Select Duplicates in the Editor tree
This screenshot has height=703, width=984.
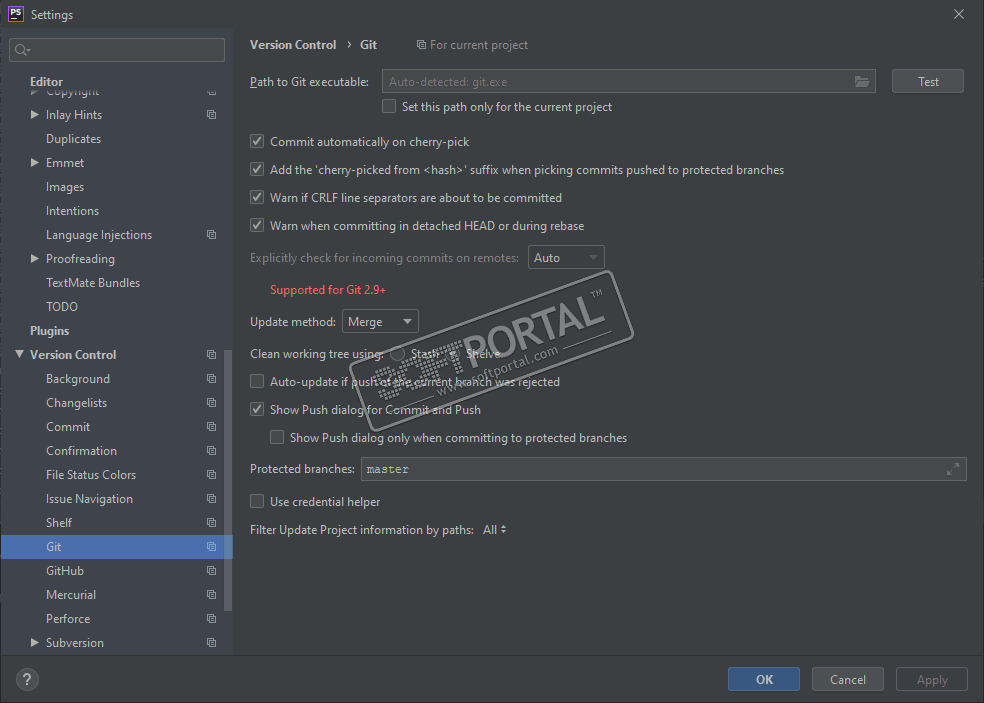[73, 139]
